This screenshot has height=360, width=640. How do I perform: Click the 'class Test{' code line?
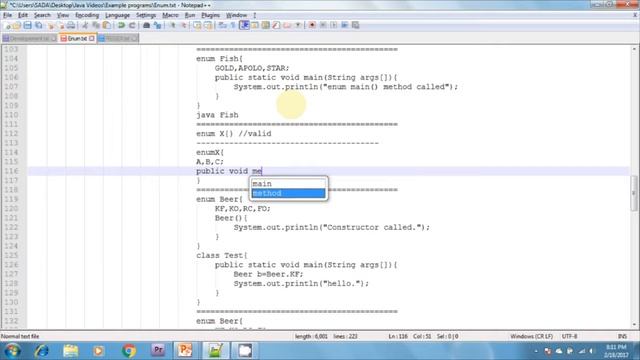(222, 256)
